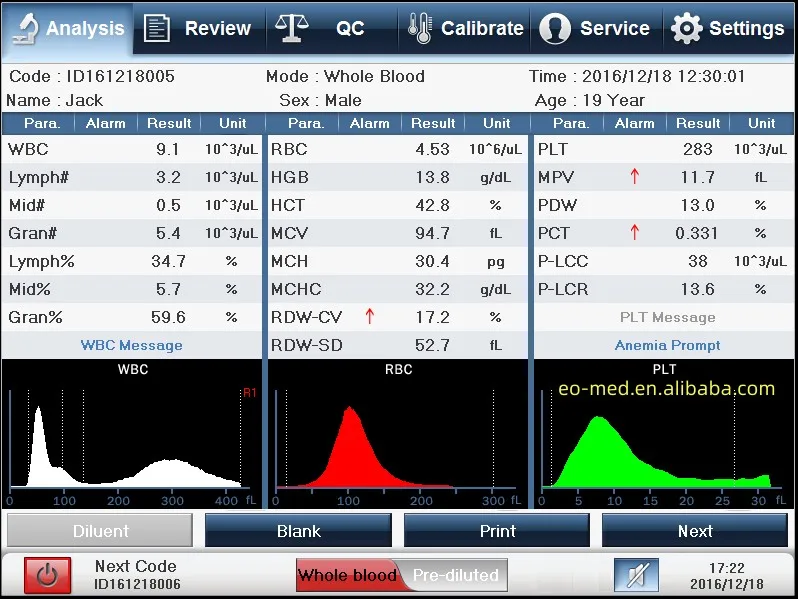The image size is (798, 599).
Task: Select the MCHC row
Action: (398, 289)
